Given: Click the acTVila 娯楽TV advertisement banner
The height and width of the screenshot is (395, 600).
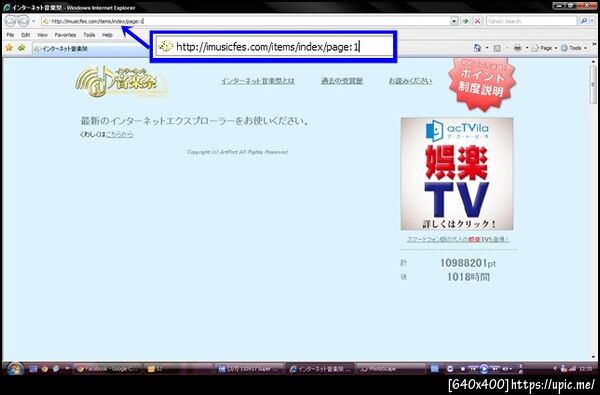Looking at the screenshot, I should [457, 174].
